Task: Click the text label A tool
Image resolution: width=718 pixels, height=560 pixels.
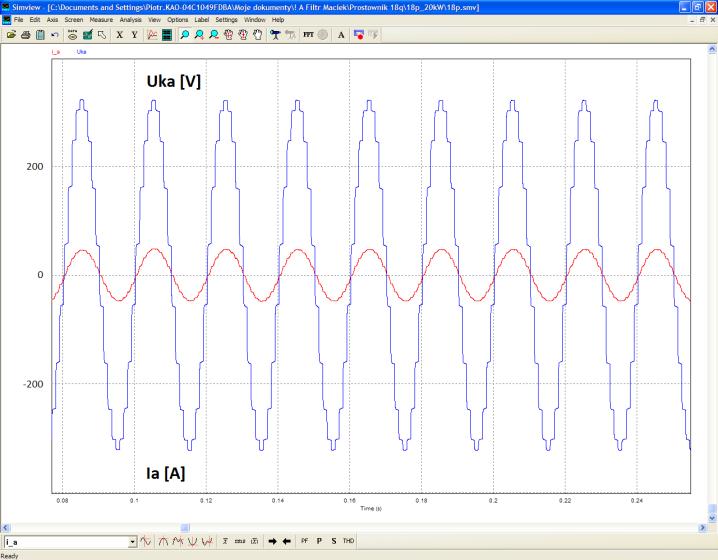Action: click(x=341, y=34)
